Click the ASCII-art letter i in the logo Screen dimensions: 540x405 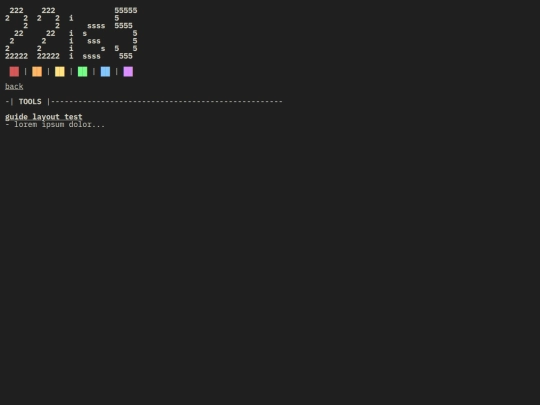tap(71, 37)
